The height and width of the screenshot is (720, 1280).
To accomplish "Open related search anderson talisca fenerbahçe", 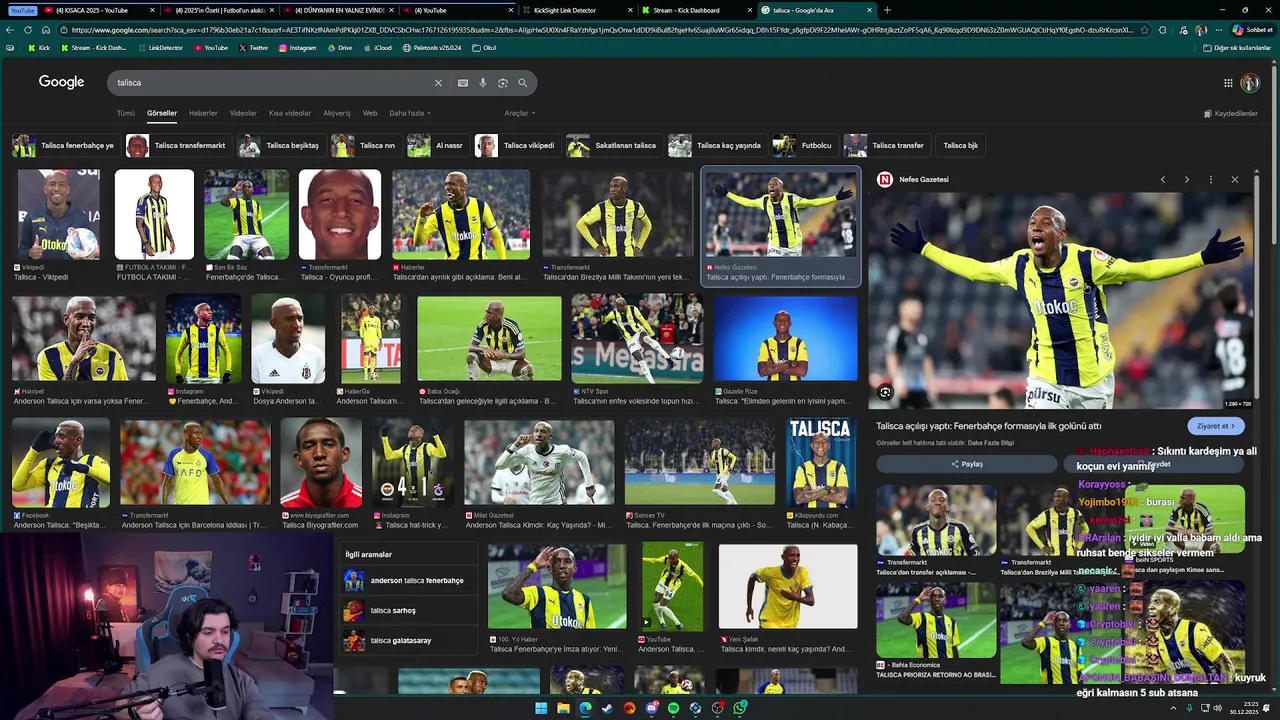I will pyautogui.click(x=409, y=581).
